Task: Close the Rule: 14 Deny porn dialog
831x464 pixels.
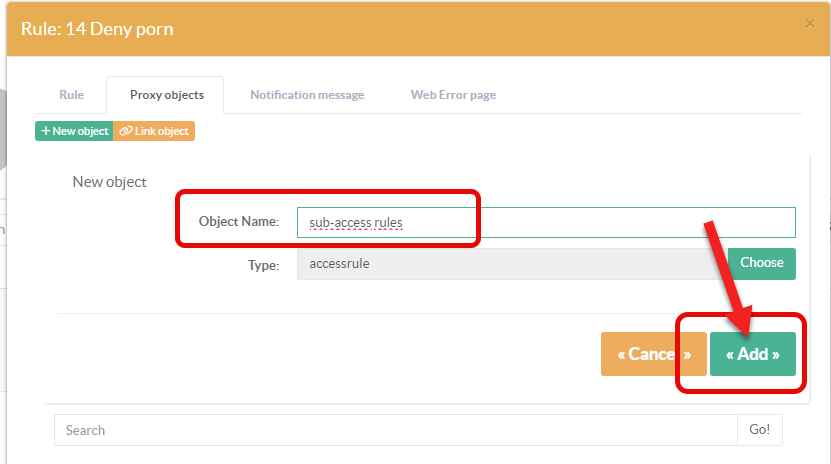Action: 810,23
